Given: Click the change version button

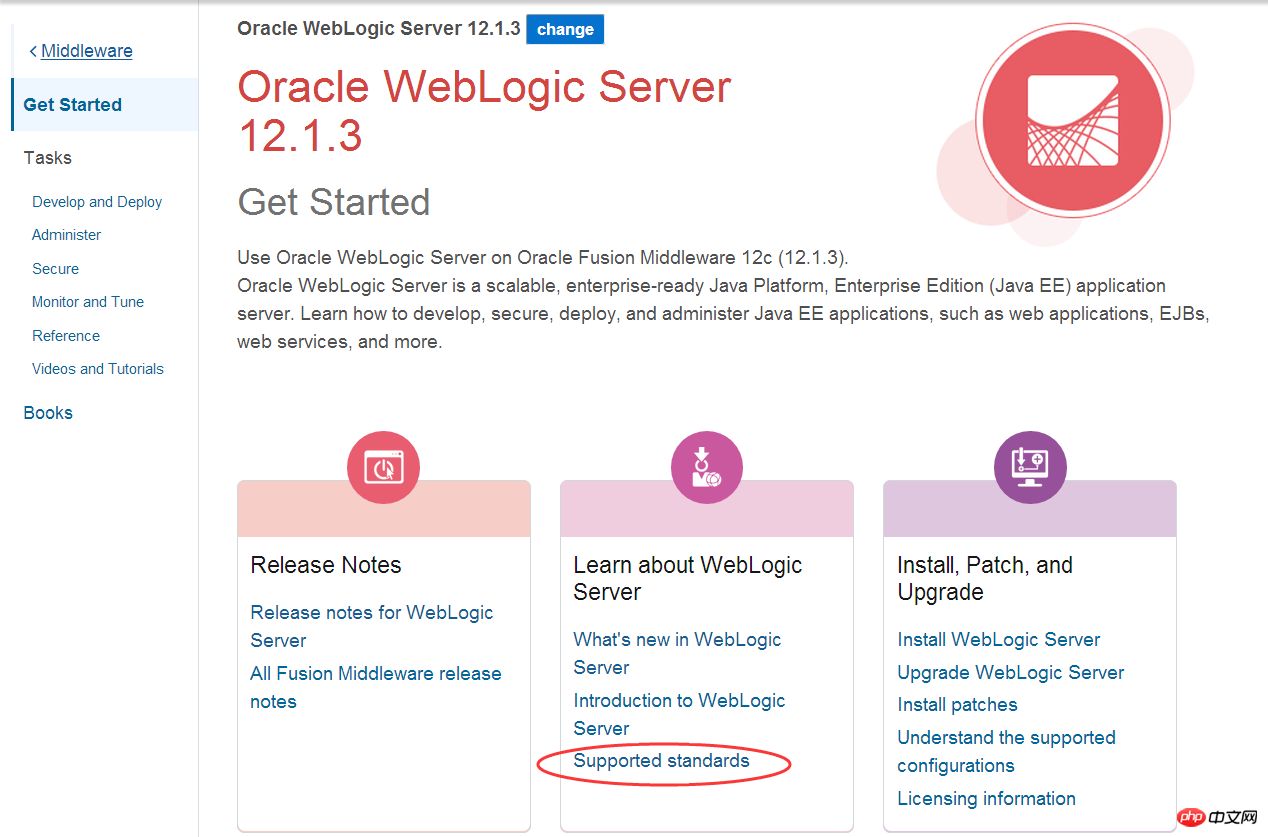Looking at the screenshot, I should (x=565, y=29).
